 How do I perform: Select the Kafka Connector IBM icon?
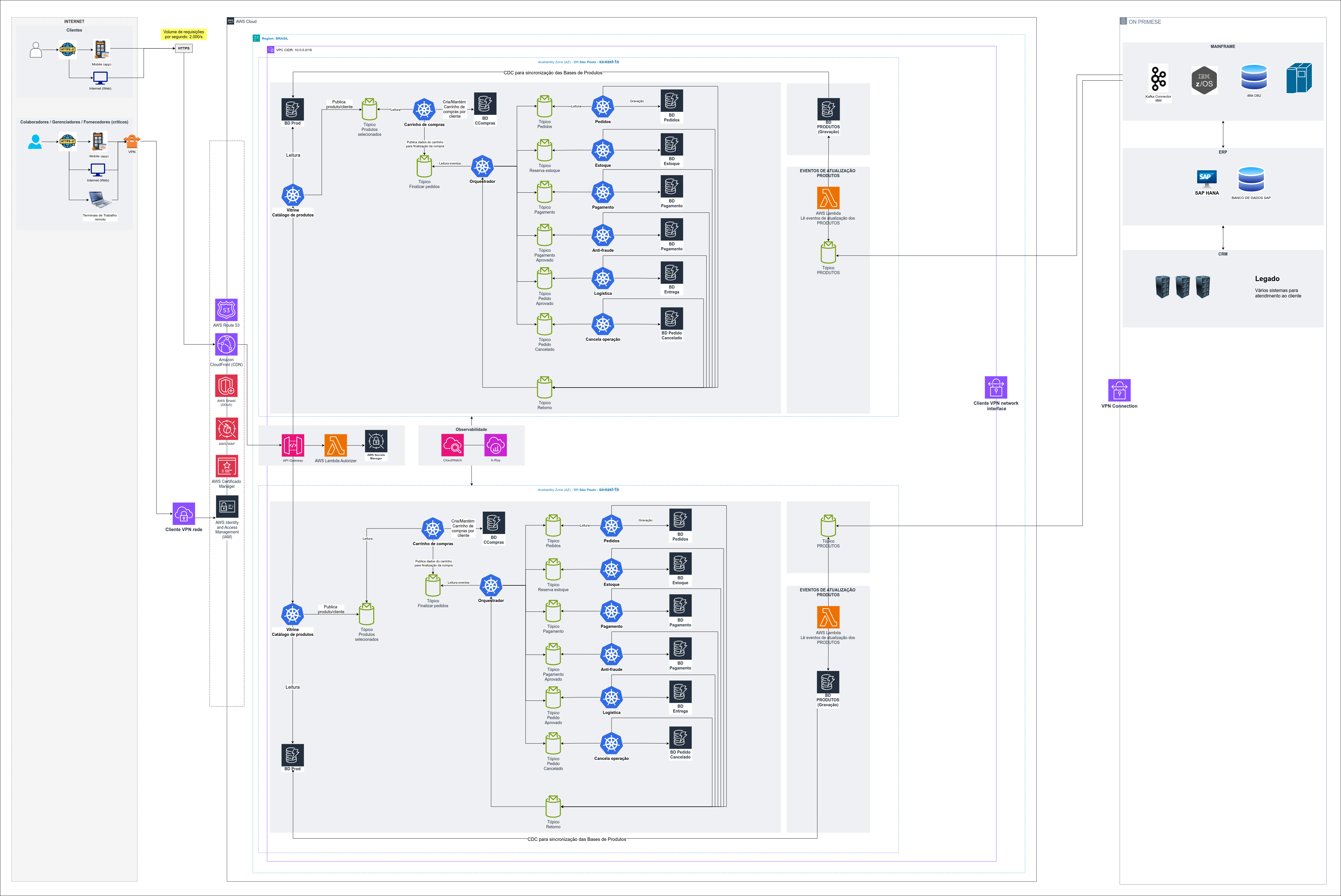click(1158, 78)
